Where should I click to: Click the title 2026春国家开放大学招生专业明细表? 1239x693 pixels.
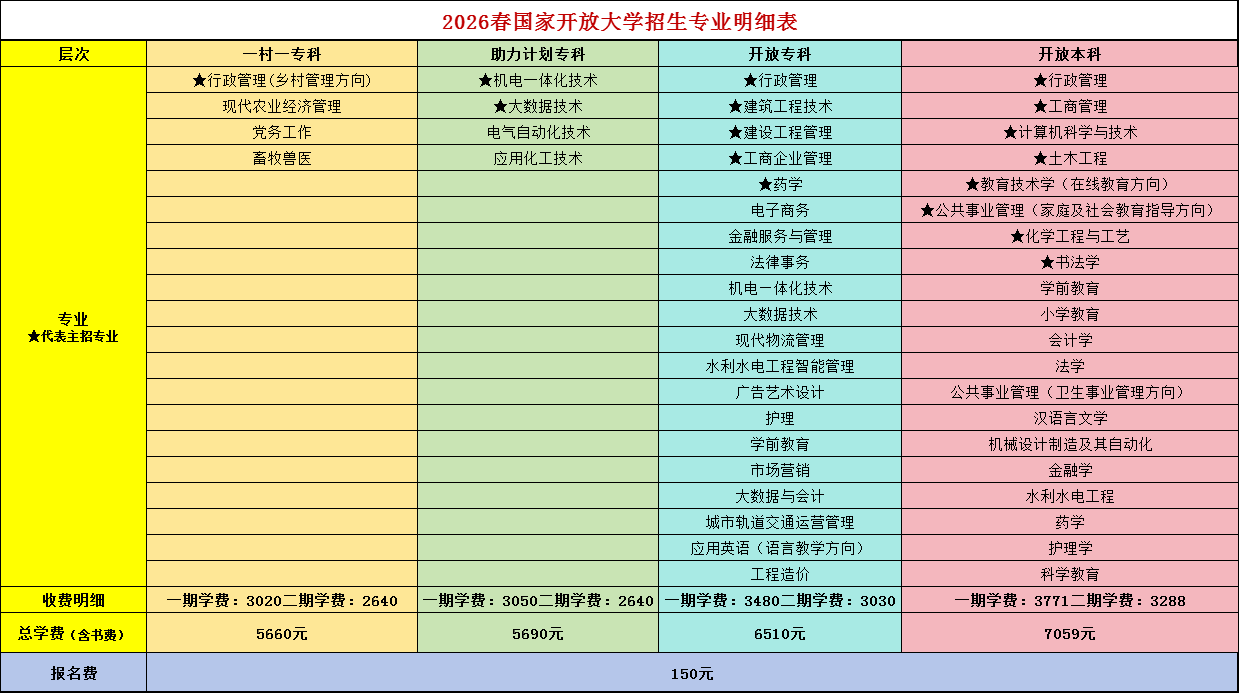(x=619, y=19)
